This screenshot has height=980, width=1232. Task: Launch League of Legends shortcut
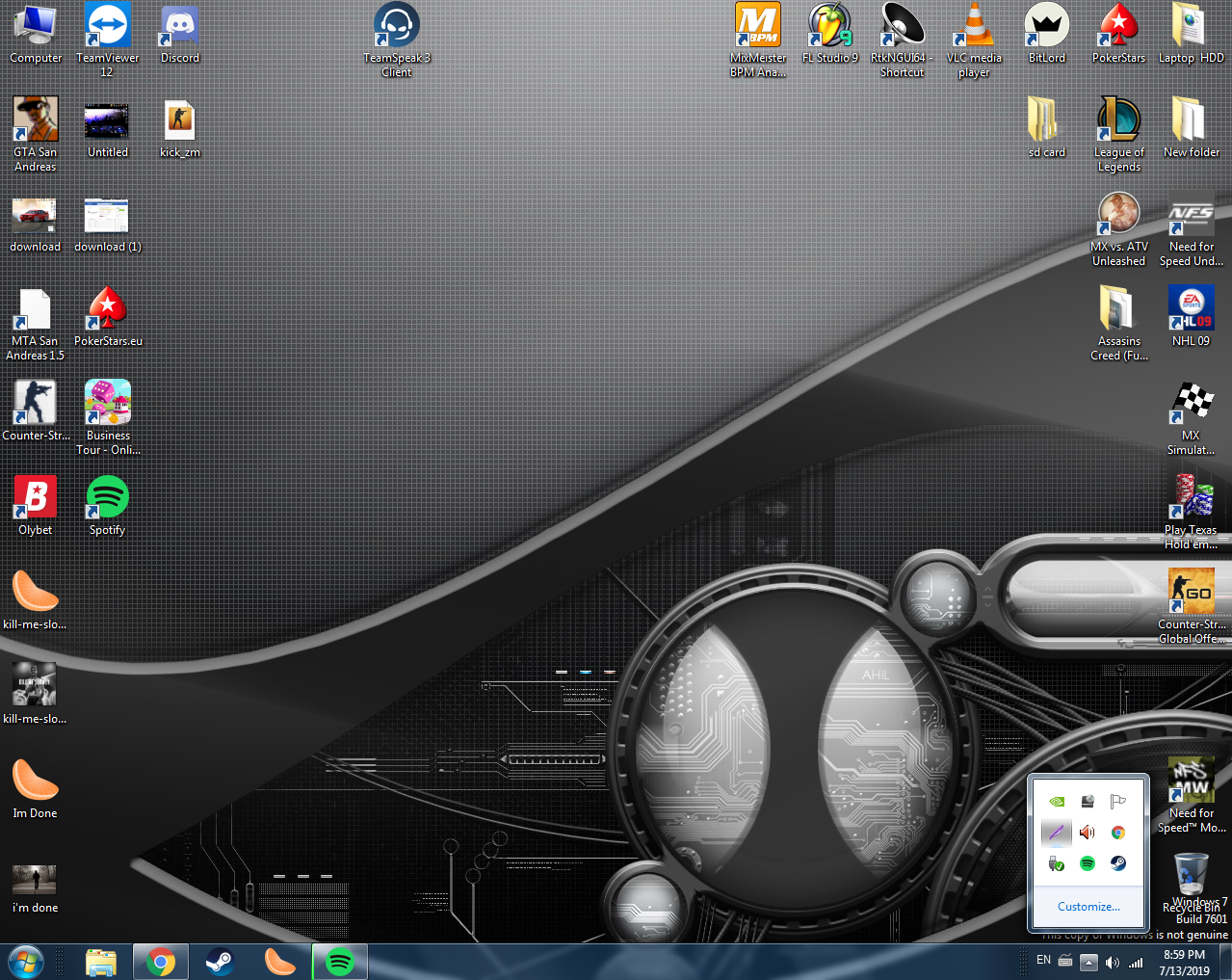coord(1118,134)
